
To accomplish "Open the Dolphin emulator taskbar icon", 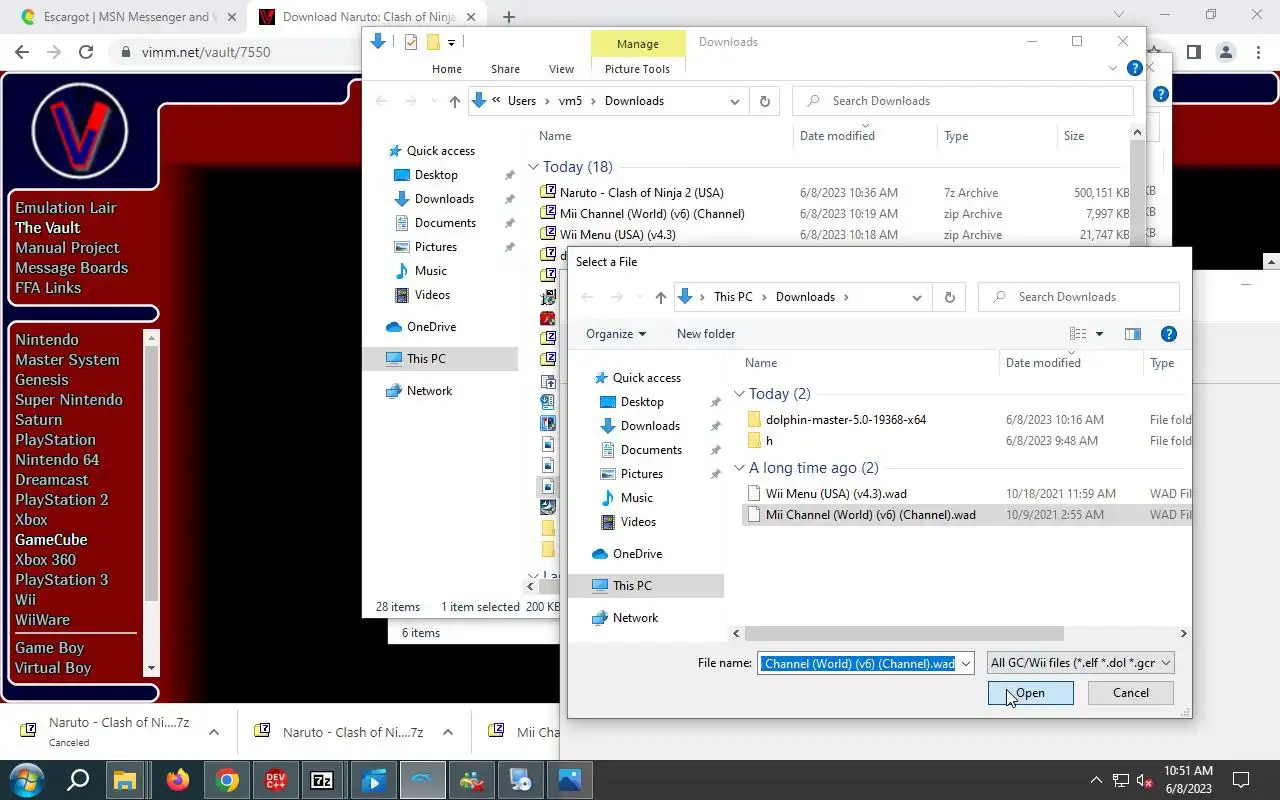I will tap(423, 780).
